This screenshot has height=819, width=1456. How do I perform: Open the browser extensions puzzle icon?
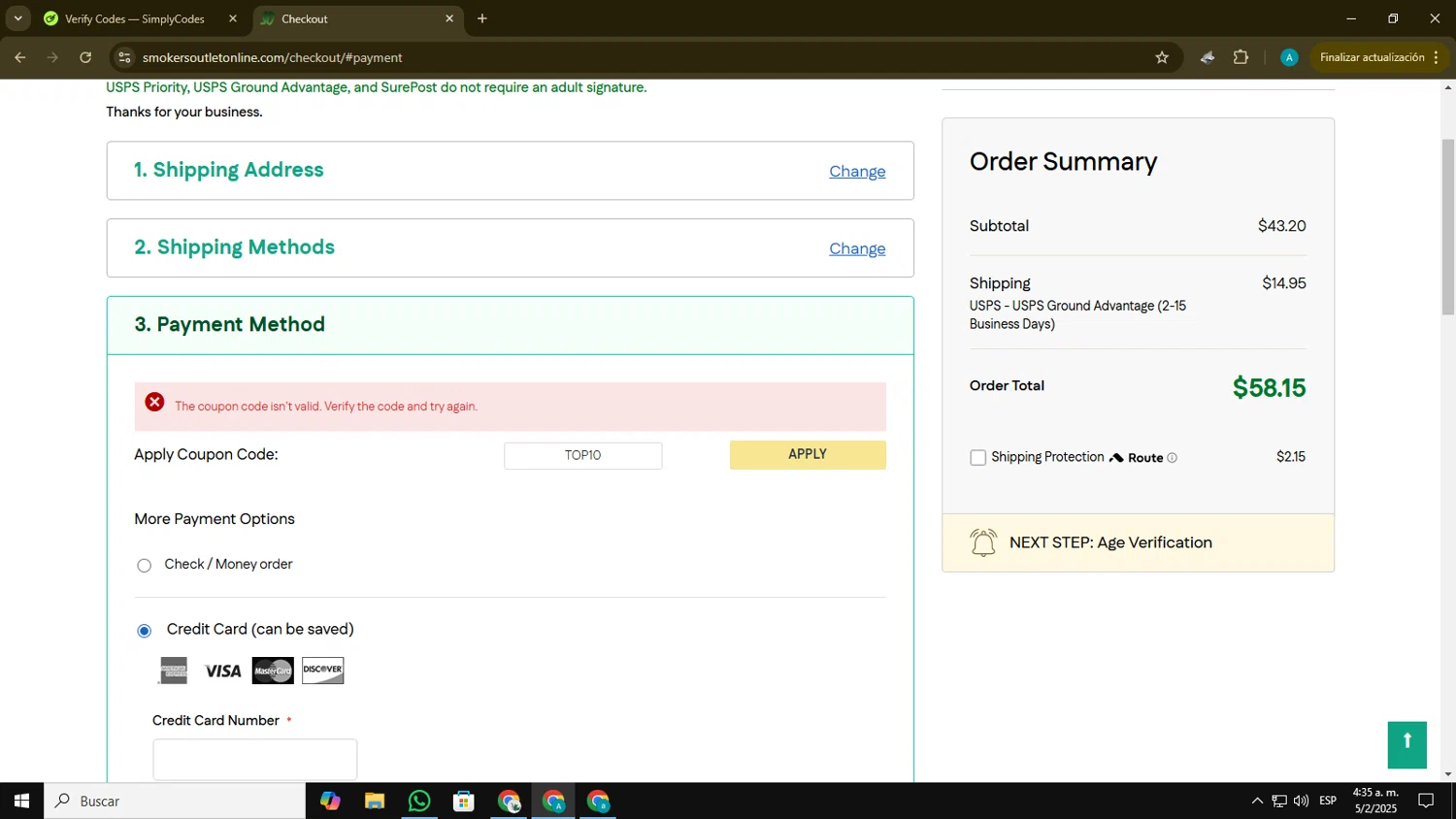click(x=1241, y=57)
